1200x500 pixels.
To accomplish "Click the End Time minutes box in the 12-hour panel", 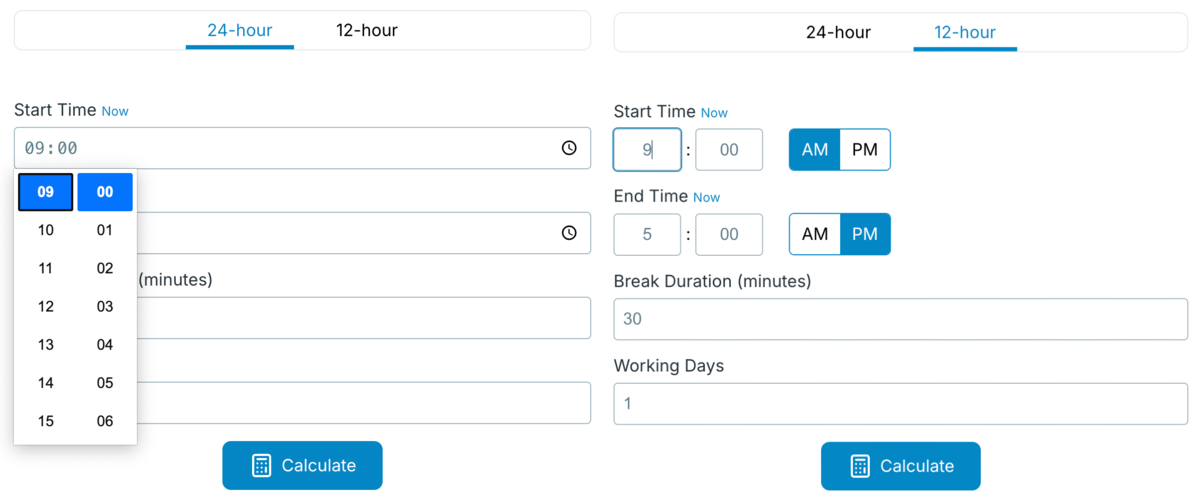I will click(729, 234).
